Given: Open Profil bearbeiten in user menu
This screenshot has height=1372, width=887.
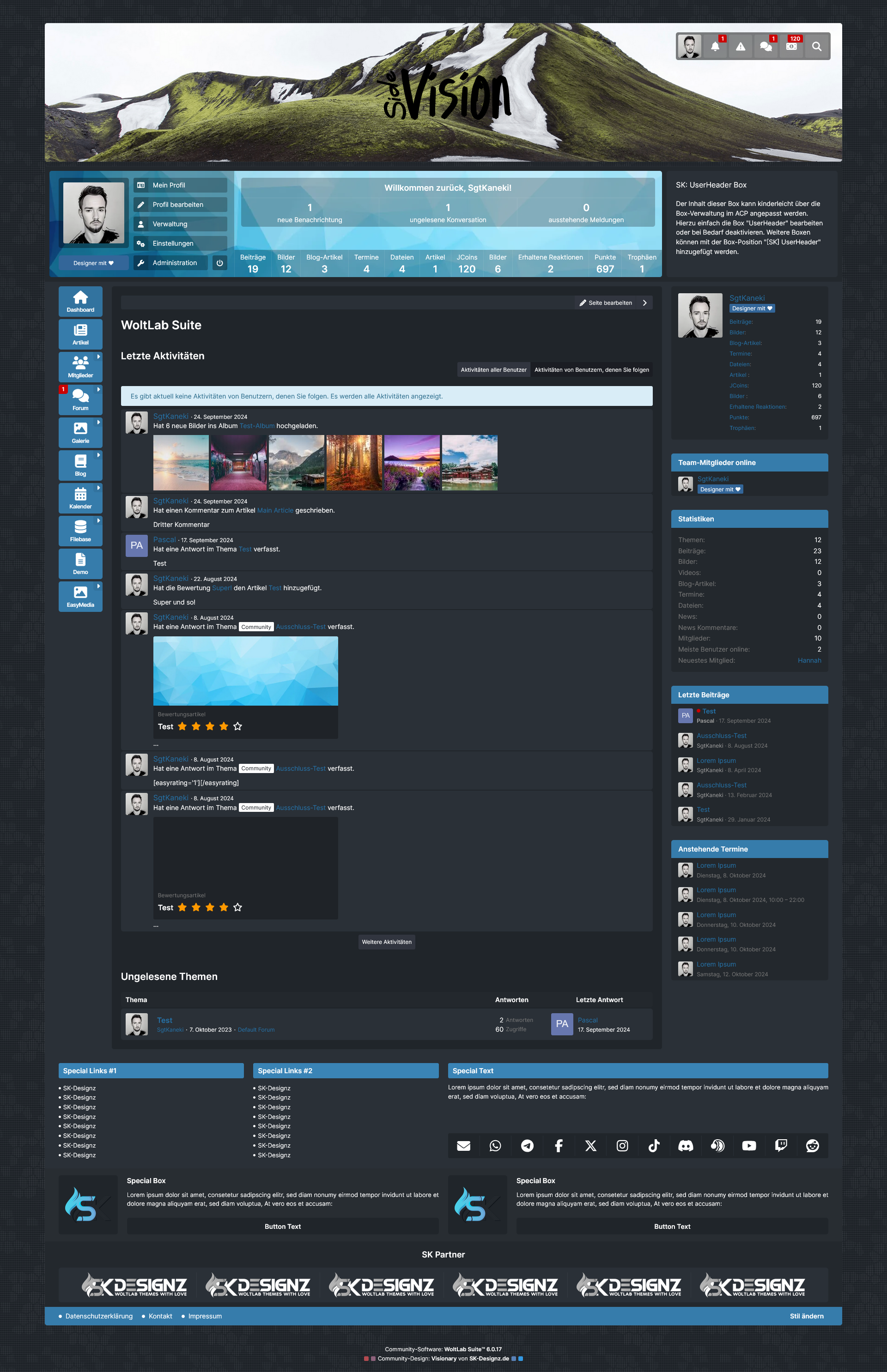Looking at the screenshot, I should (177, 205).
